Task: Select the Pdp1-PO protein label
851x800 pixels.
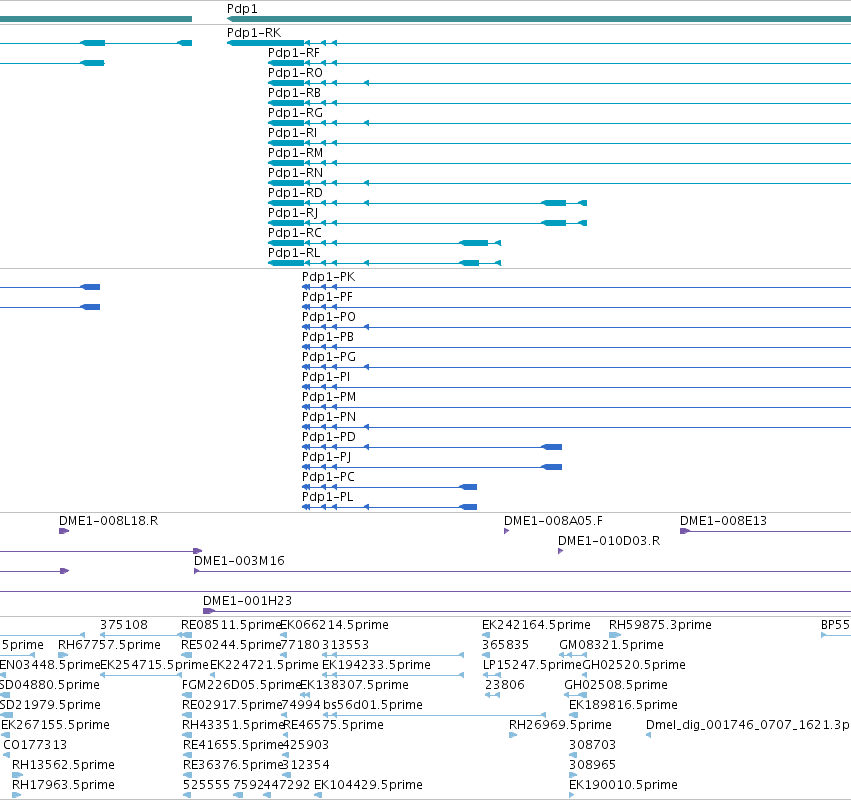Action: [329, 317]
